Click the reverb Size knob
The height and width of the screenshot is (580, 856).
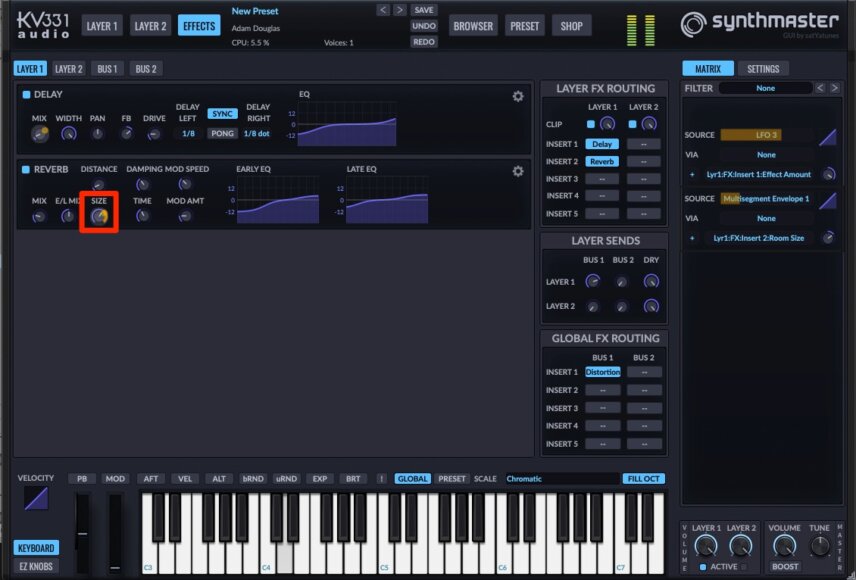[99, 217]
